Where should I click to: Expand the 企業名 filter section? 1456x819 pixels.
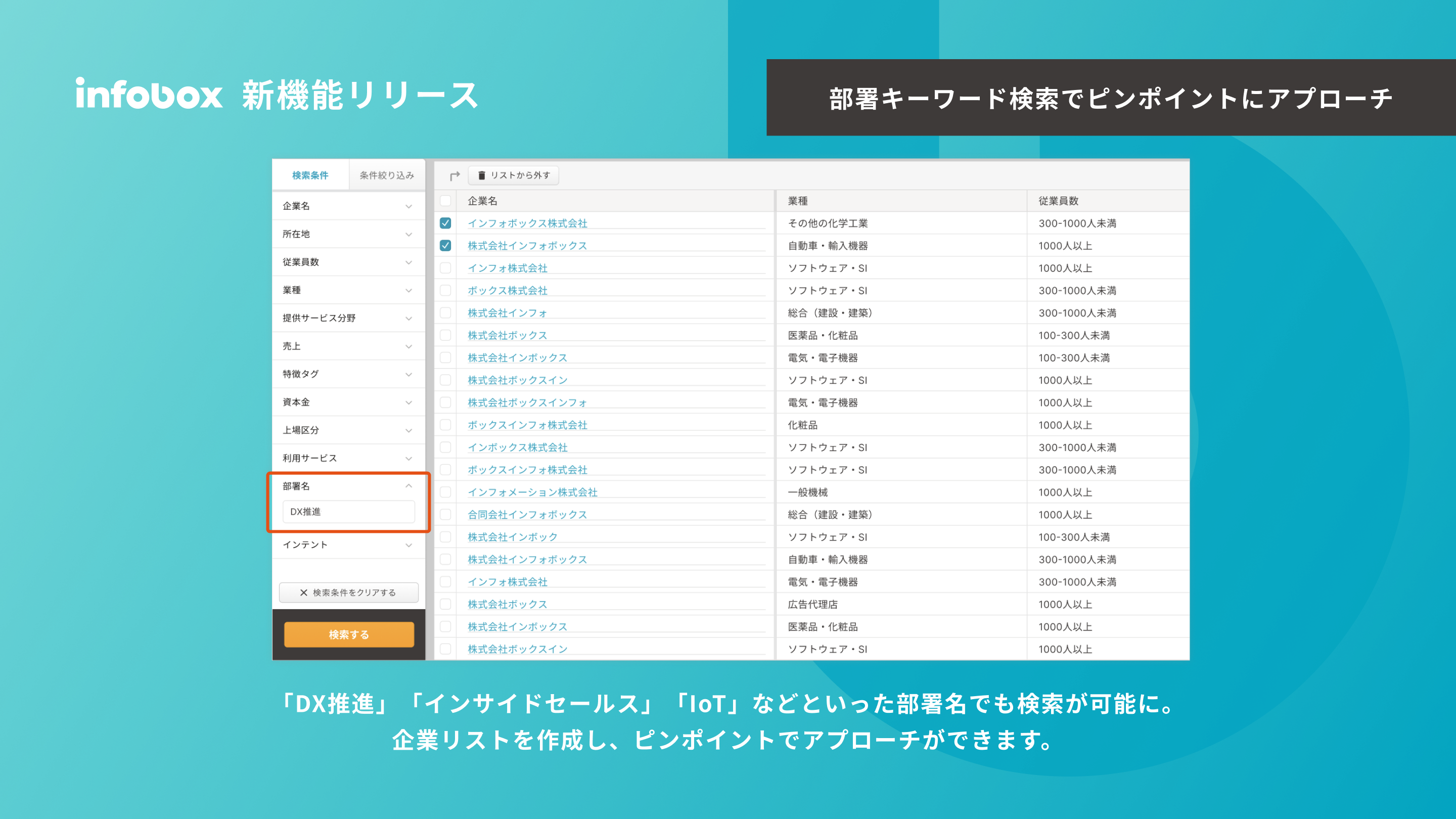point(408,206)
